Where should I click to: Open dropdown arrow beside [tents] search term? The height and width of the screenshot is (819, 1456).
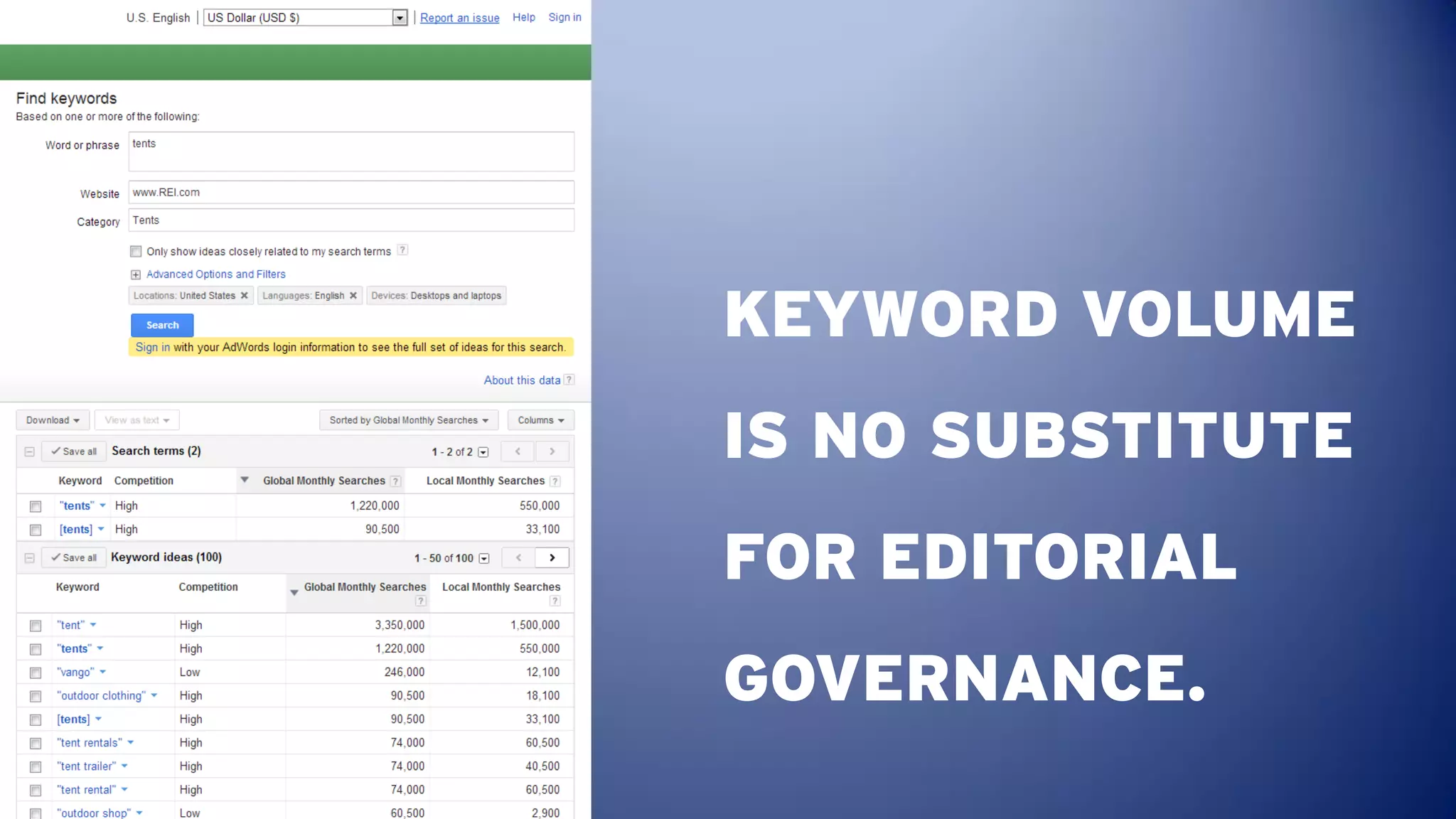pos(101,529)
